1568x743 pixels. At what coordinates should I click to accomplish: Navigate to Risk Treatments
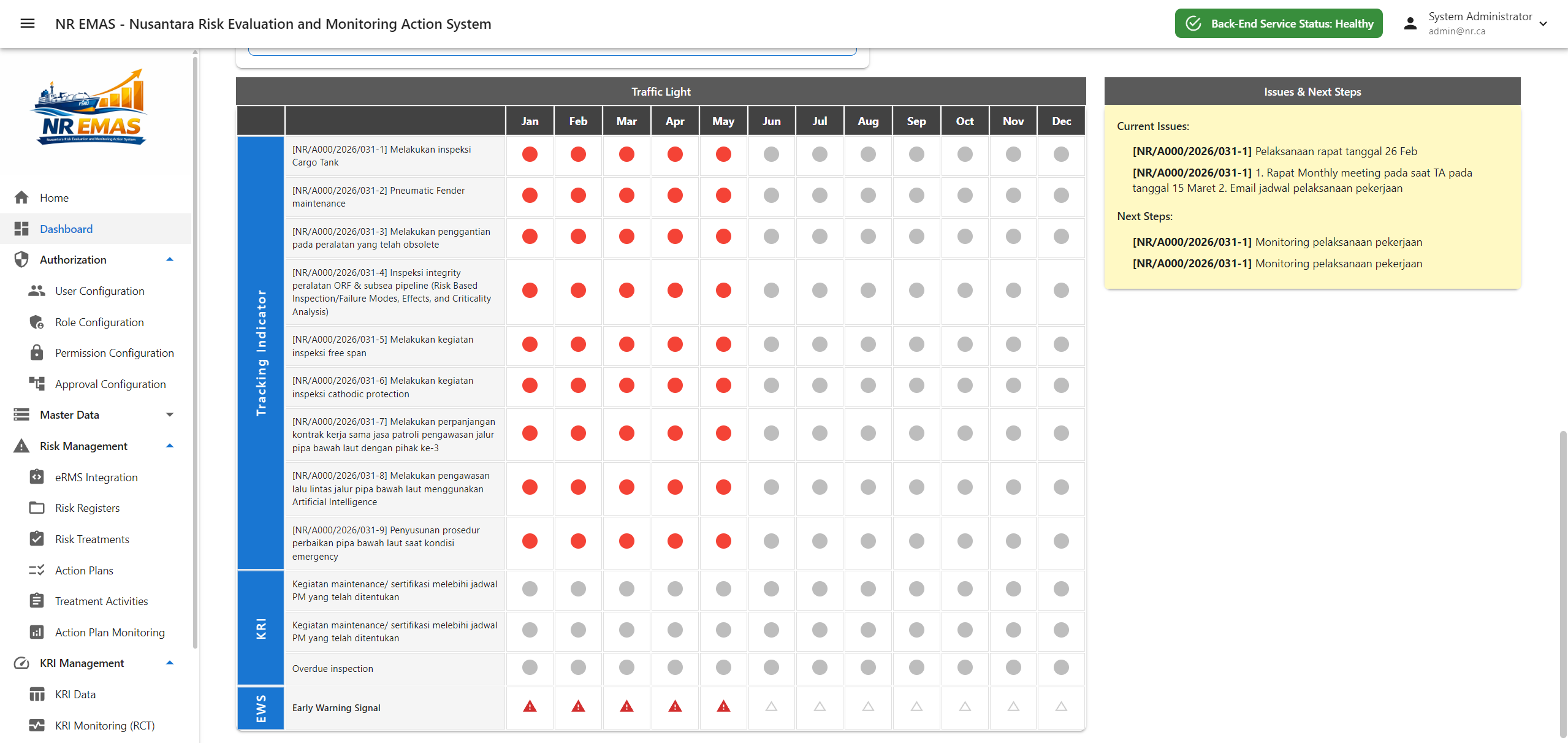pos(96,539)
